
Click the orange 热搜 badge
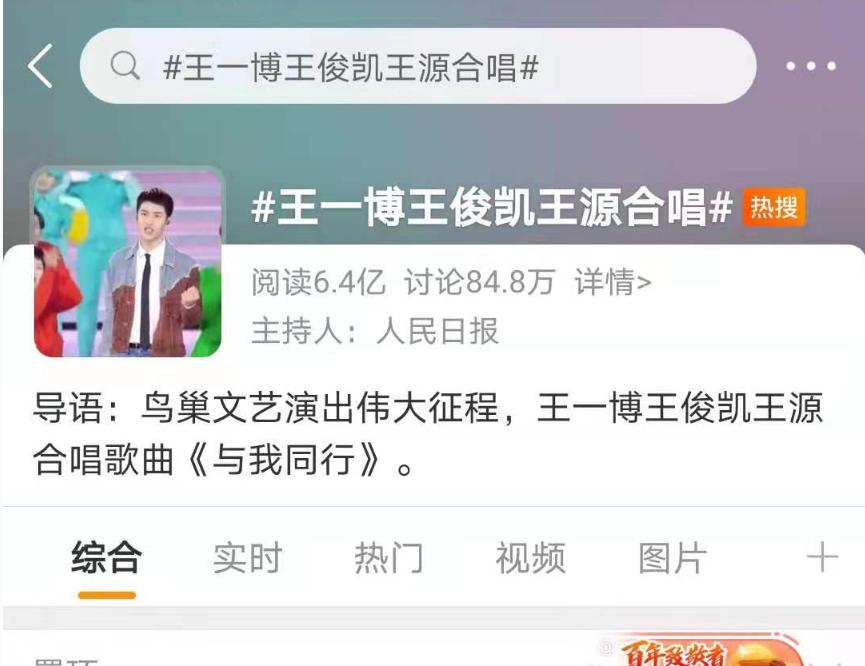[x=773, y=207]
